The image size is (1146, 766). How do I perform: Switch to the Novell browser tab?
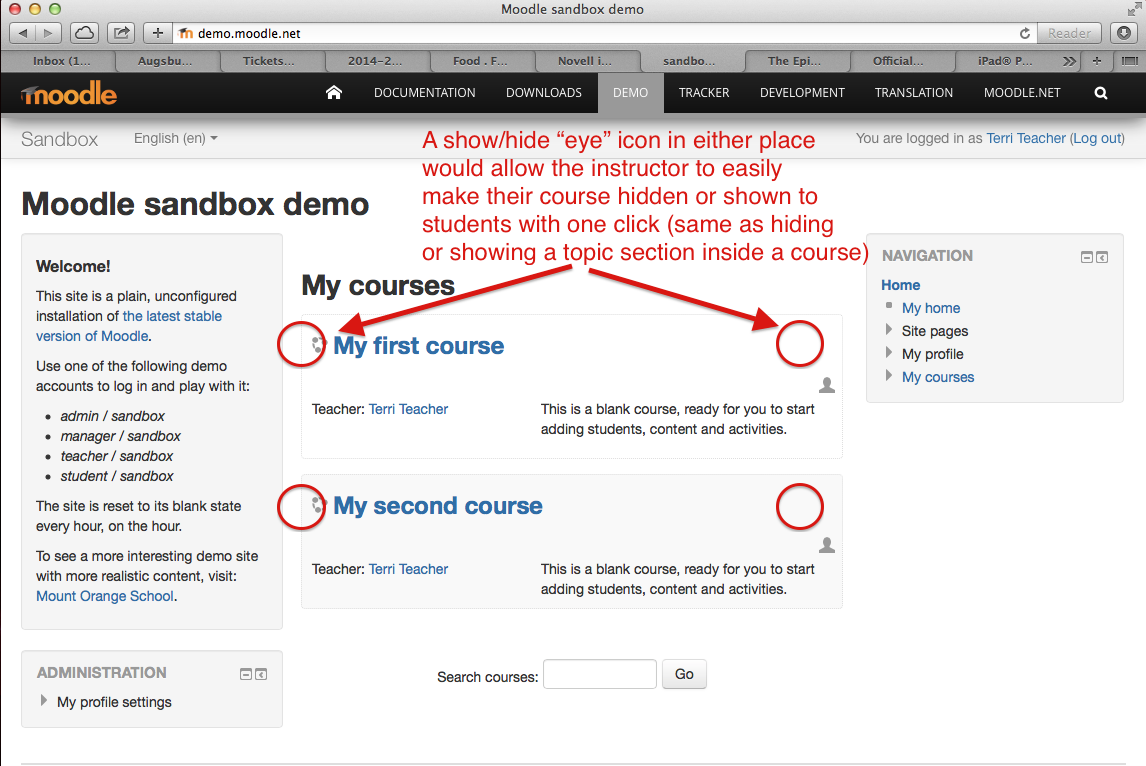584,61
